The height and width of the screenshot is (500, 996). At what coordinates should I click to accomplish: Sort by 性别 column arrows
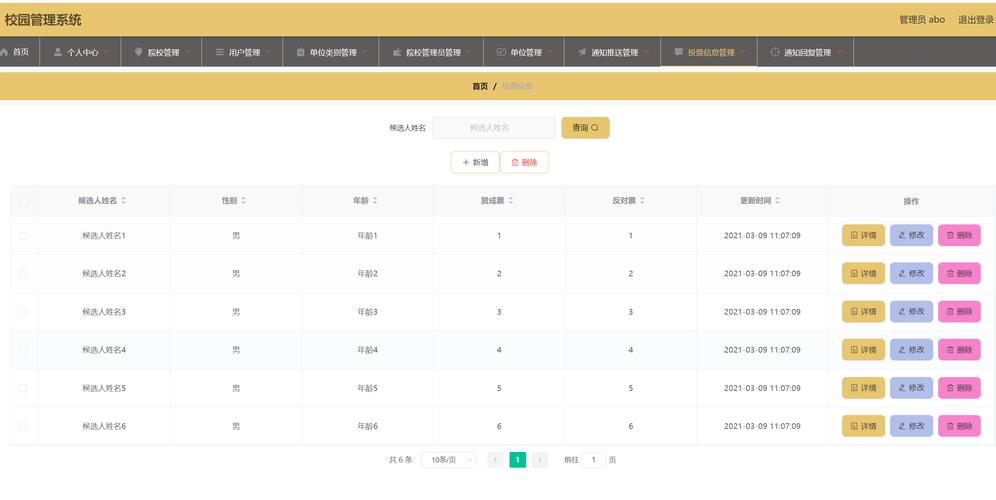(x=243, y=200)
